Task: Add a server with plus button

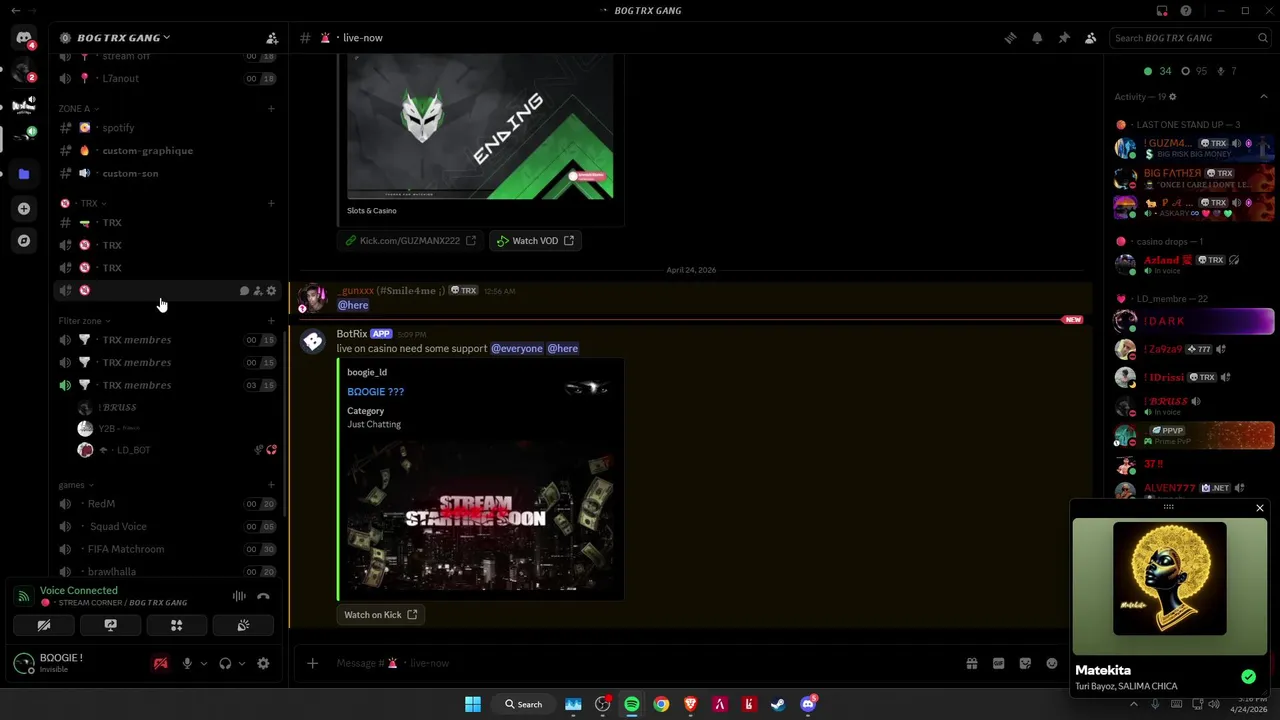Action: pos(24,208)
